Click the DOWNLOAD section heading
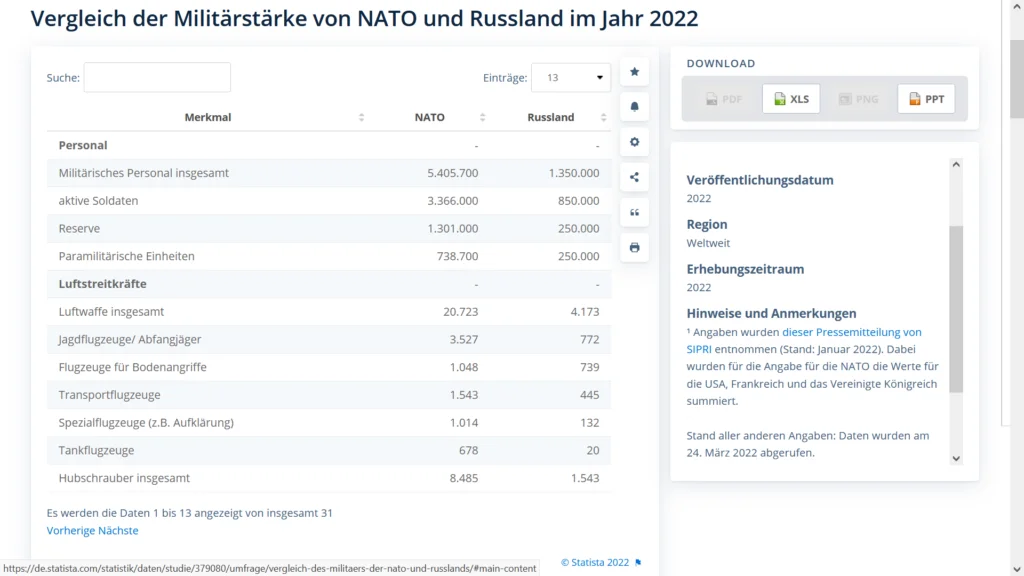The height and width of the screenshot is (576, 1024). pyautogui.click(x=721, y=63)
